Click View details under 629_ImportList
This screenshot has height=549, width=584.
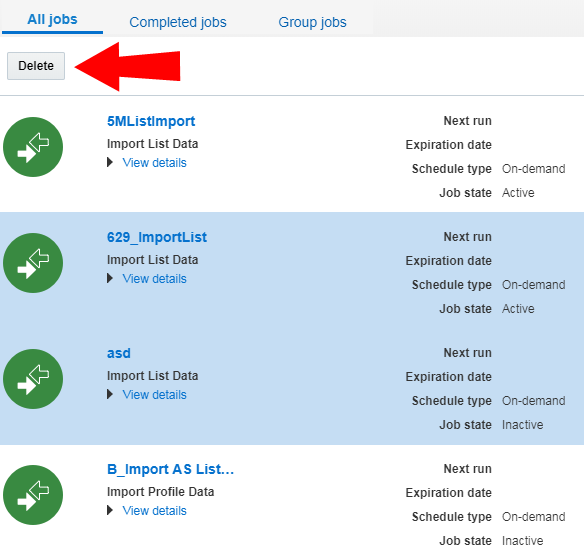[155, 279]
